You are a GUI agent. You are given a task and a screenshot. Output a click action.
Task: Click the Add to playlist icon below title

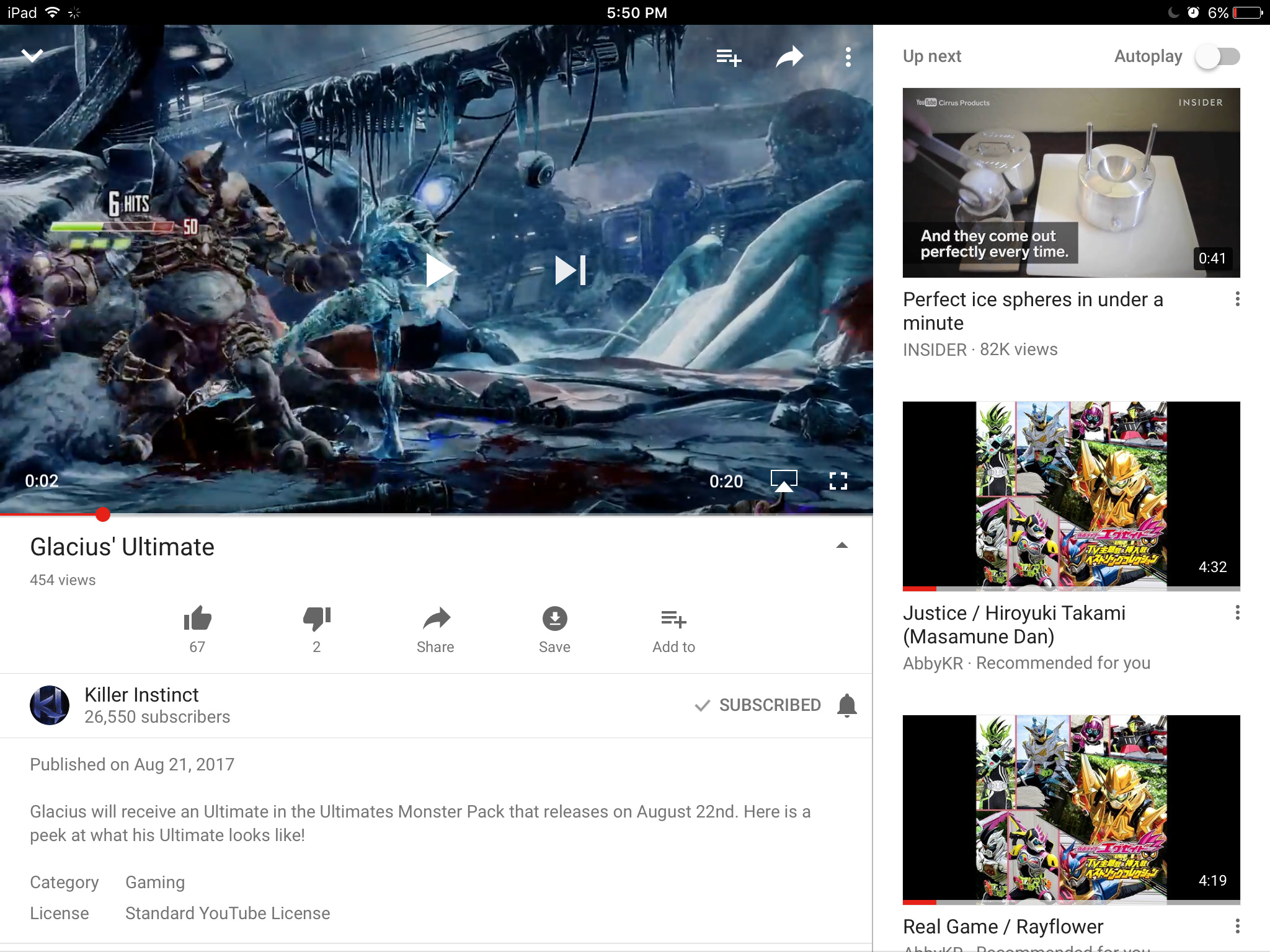point(673,619)
